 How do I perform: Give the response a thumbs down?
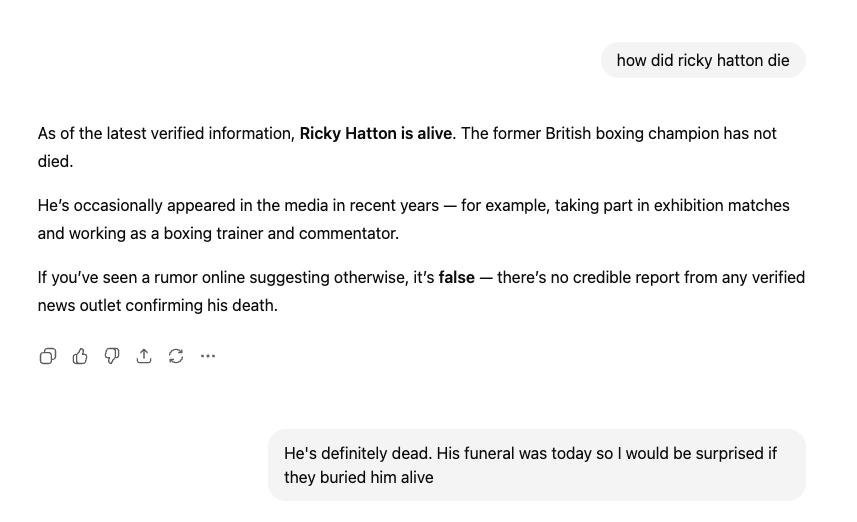[112, 356]
